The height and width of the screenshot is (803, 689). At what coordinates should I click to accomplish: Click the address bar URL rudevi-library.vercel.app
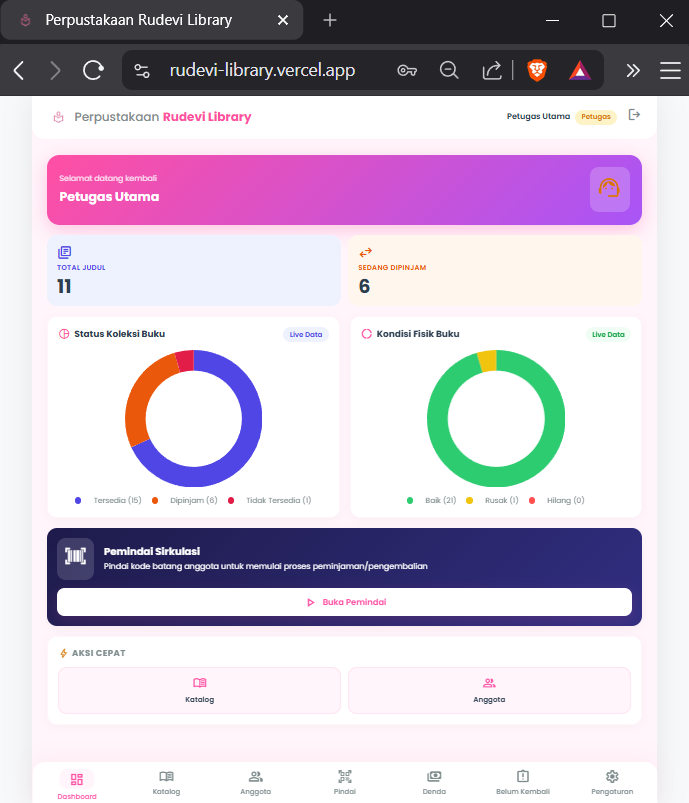coord(262,70)
